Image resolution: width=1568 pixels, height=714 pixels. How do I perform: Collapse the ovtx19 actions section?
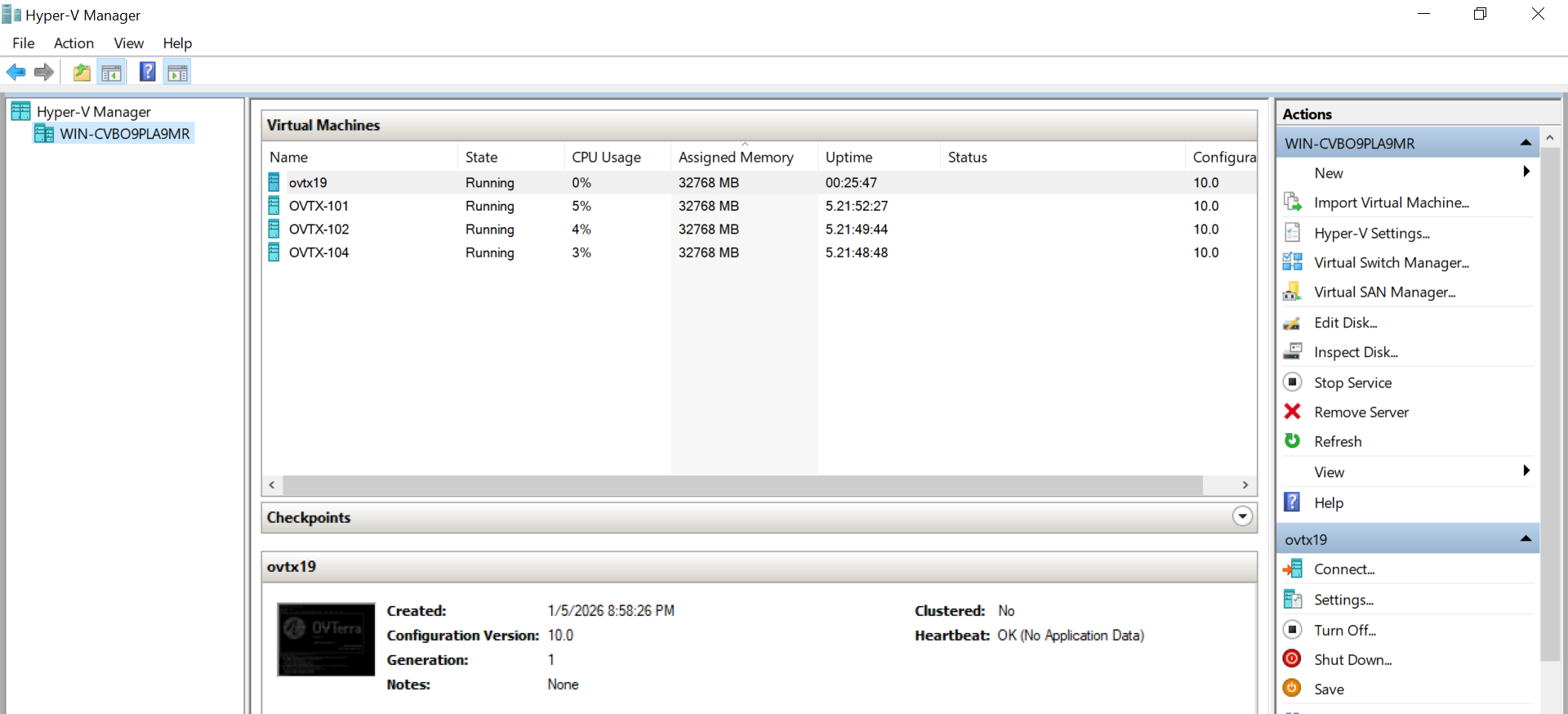pyautogui.click(x=1526, y=539)
